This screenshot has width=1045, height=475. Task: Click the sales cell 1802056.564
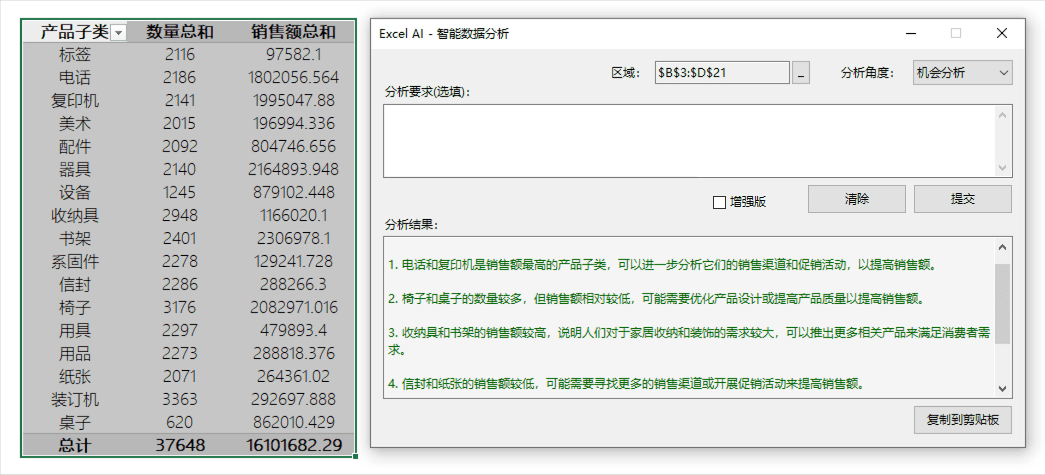coord(294,77)
